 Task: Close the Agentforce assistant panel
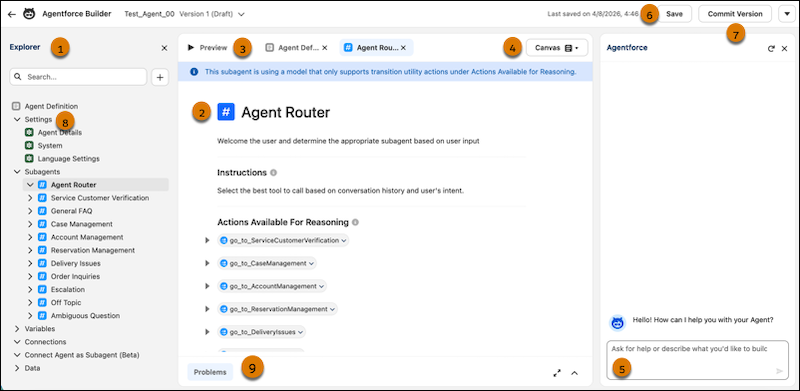coord(785,48)
